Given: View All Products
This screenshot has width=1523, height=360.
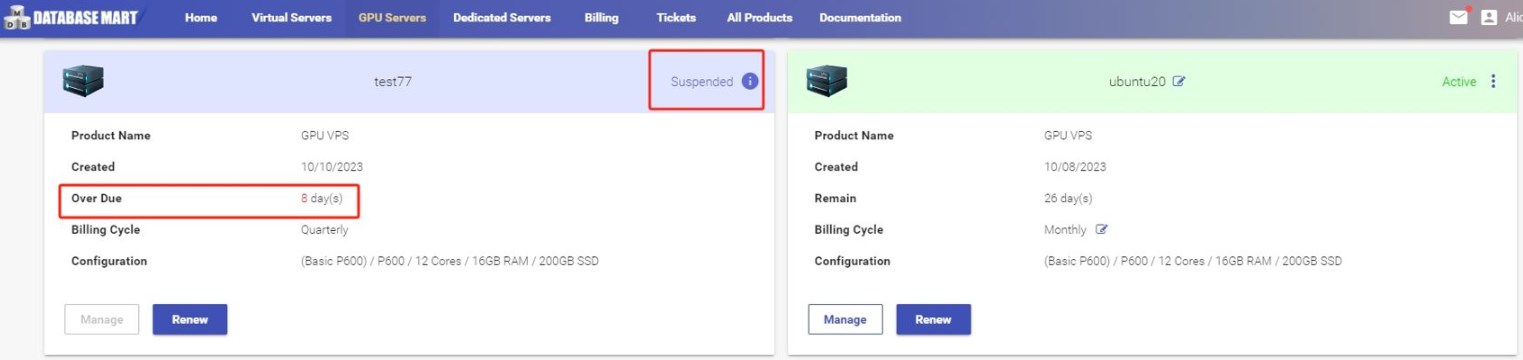Looking at the screenshot, I should [x=760, y=18].
